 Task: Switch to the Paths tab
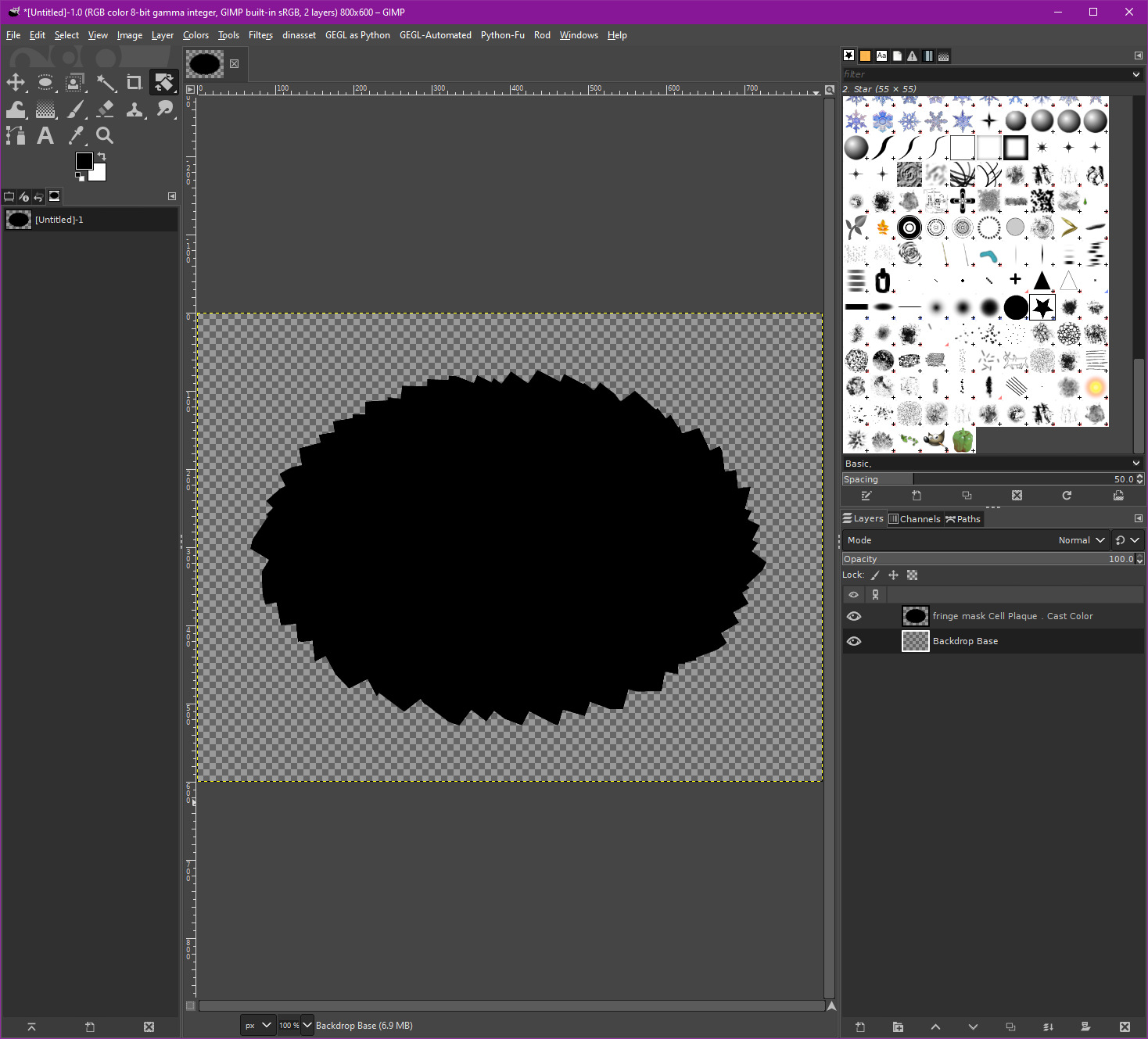pyautogui.click(x=963, y=519)
